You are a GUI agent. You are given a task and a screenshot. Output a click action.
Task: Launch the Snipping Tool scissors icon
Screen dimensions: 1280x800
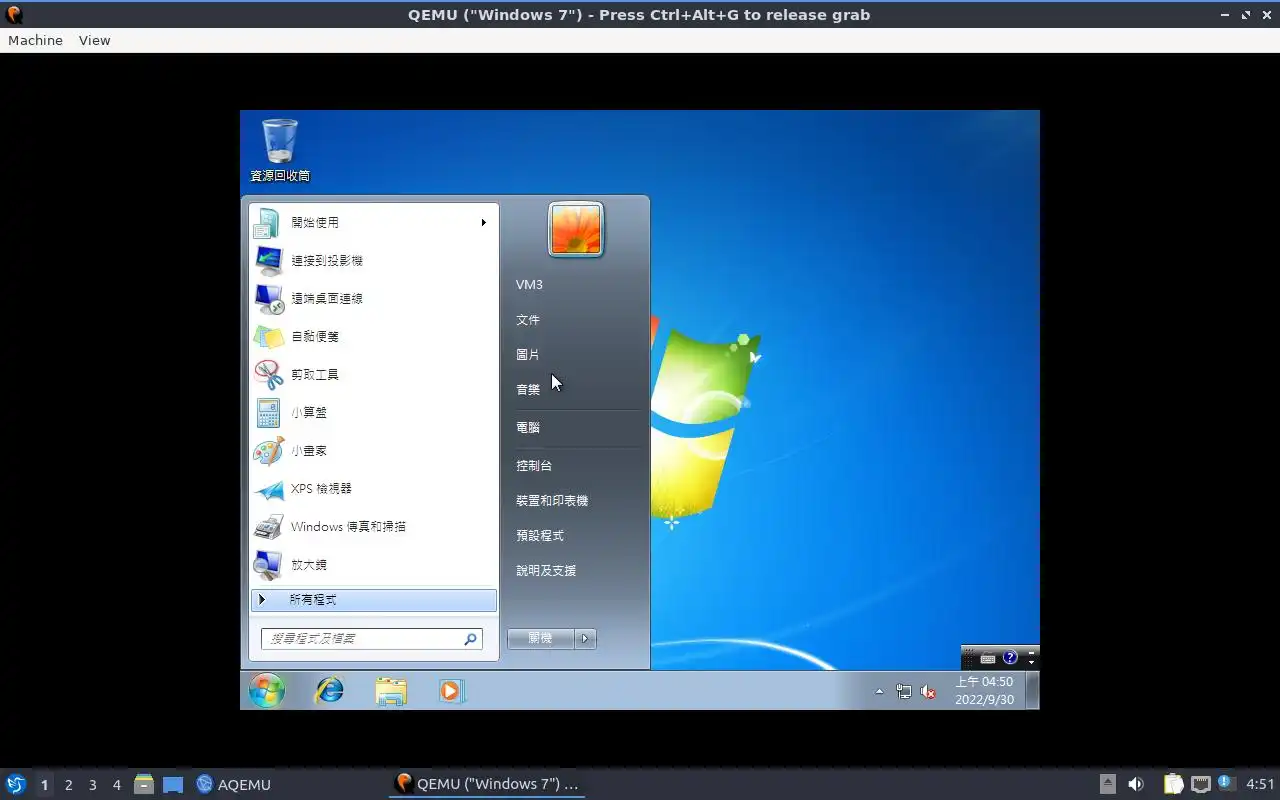[267, 374]
